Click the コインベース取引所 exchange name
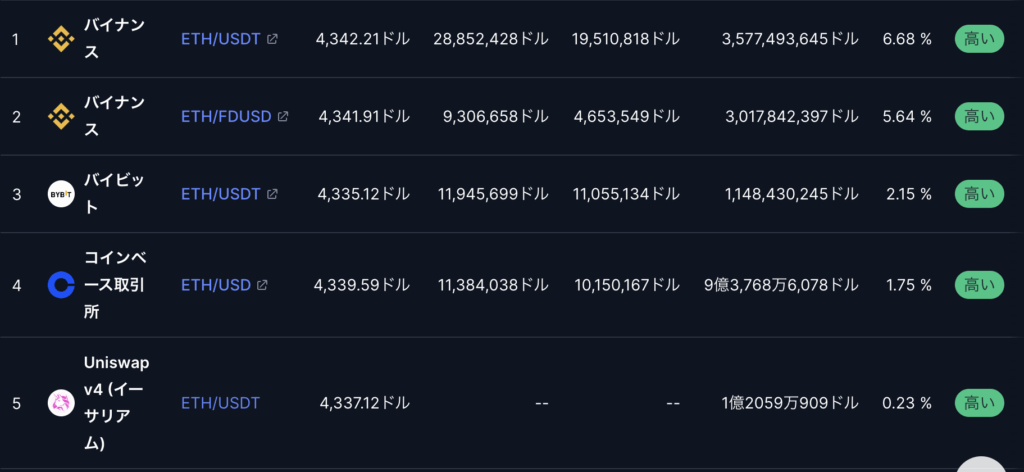1024x472 pixels. coord(116,285)
